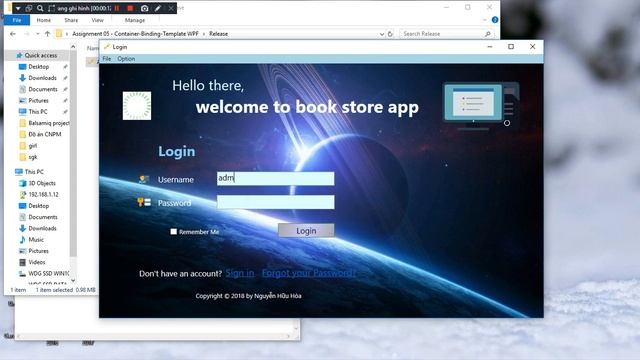The image size is (640, 360).
Task: Click the username user icon
Action: point(144,179)
